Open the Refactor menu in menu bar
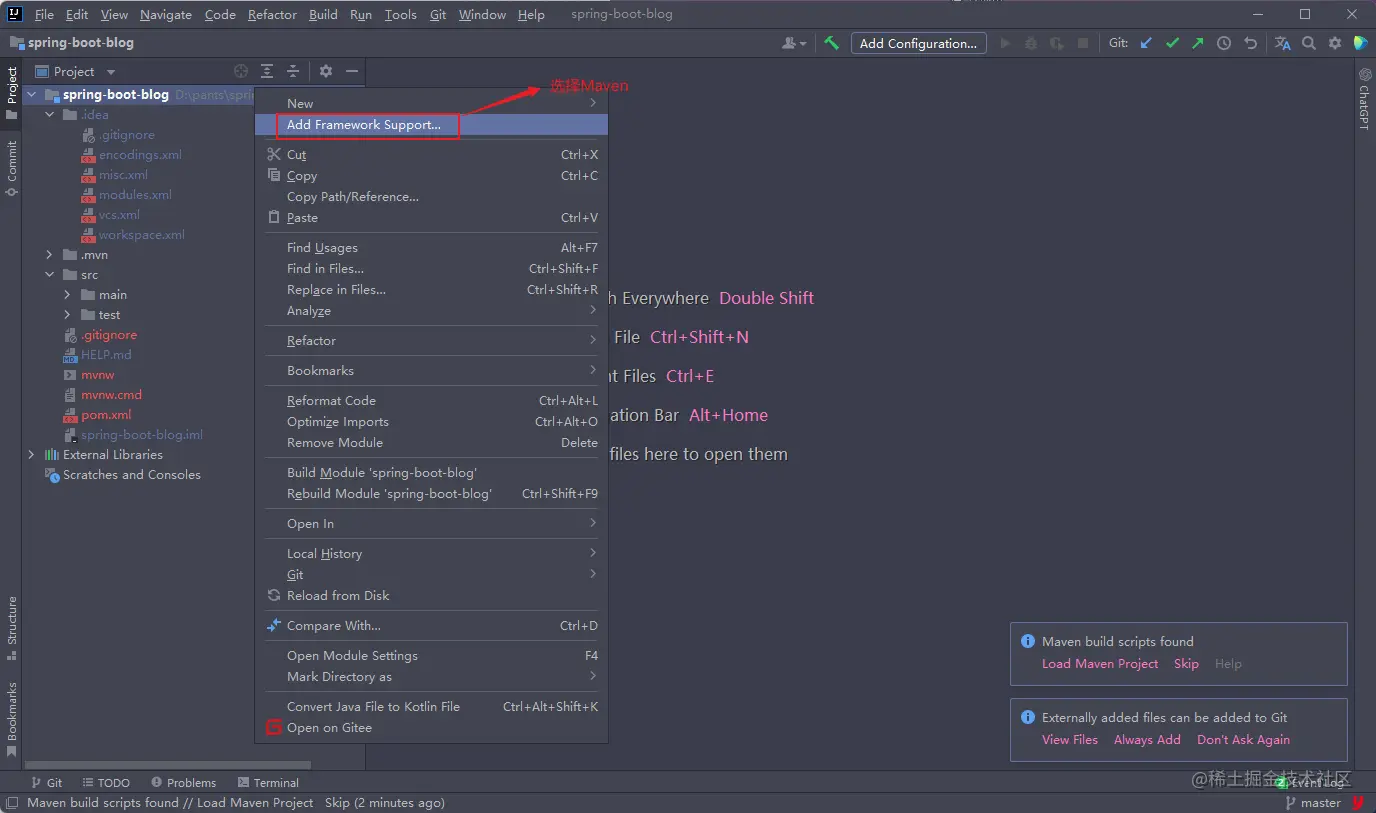Image resolution: width=1376 pixels, height=813 pixels. point(272,15)
